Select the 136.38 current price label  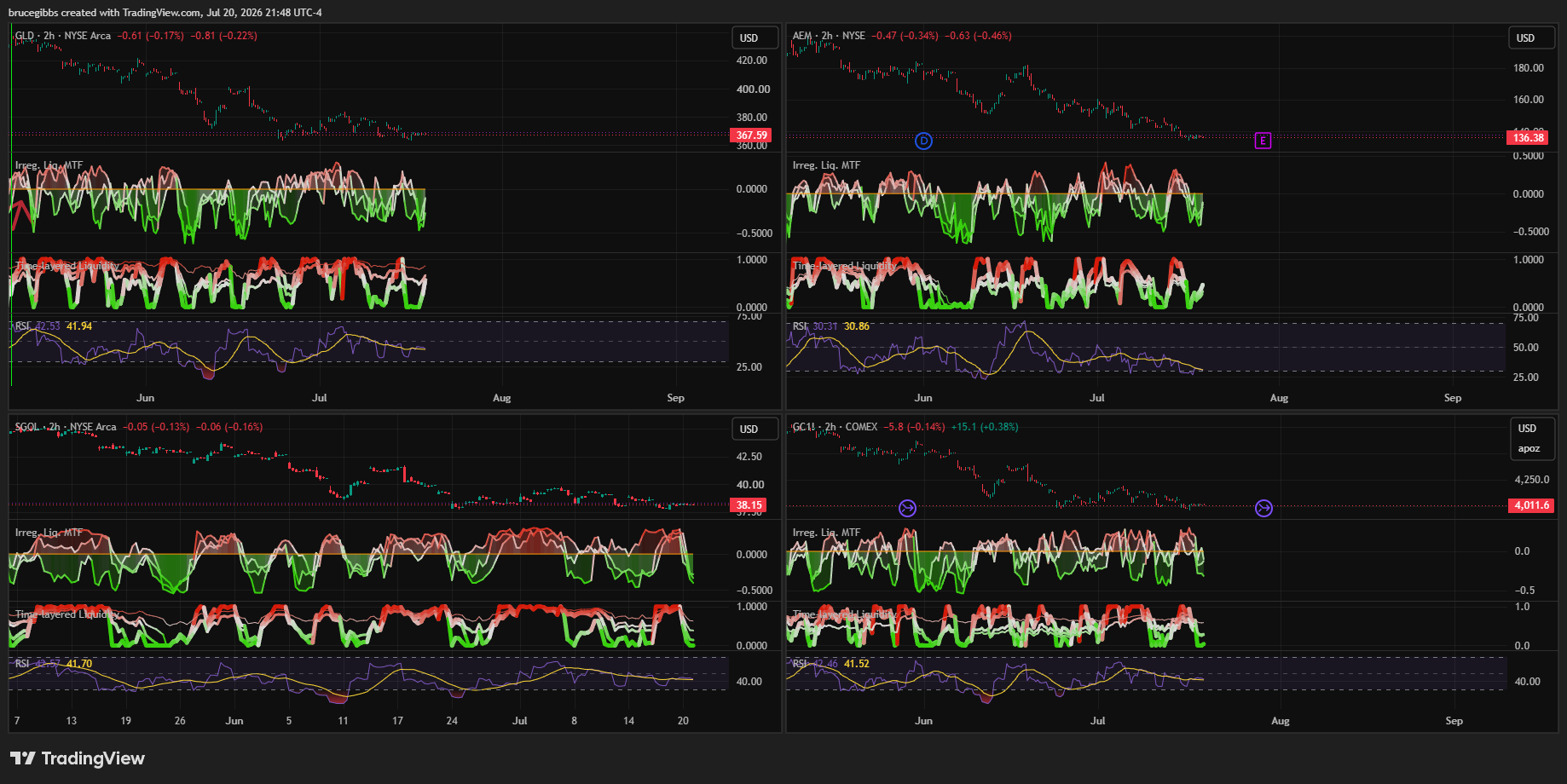pyautogui.click(x=1528, y=137)
